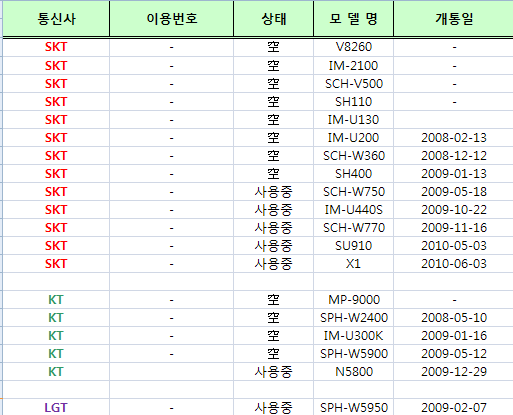Select the 통신사 column header
Screen dimensions: 513x415
pos(56,19)
